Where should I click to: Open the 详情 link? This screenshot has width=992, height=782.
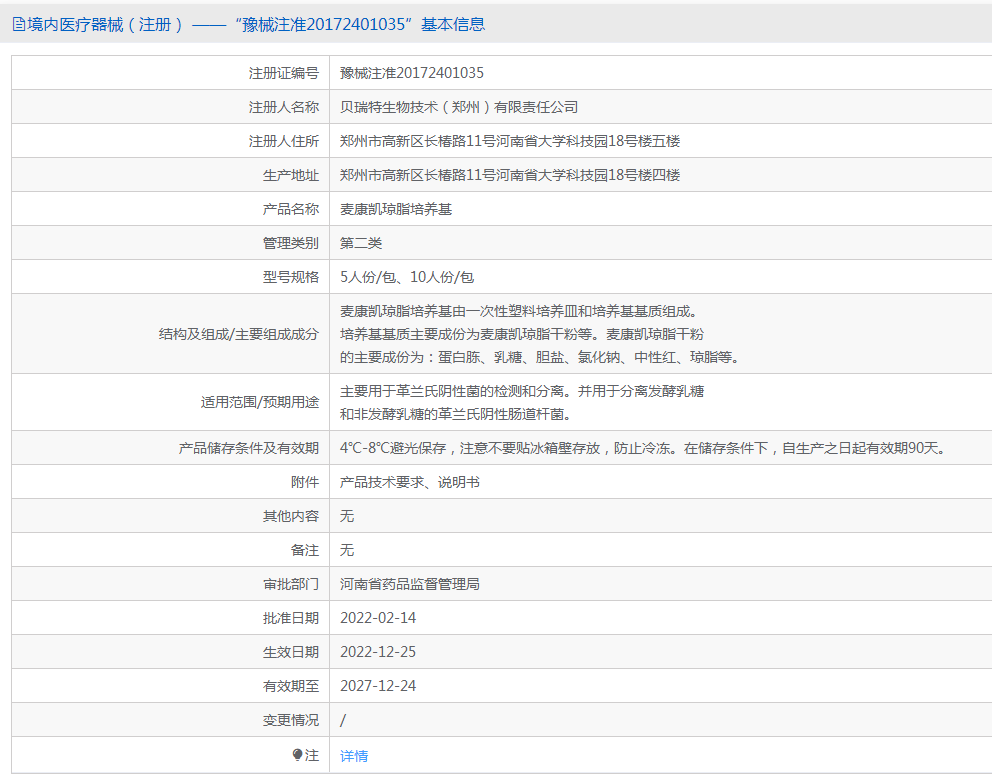pyautogui.click(x=354, y=755)
